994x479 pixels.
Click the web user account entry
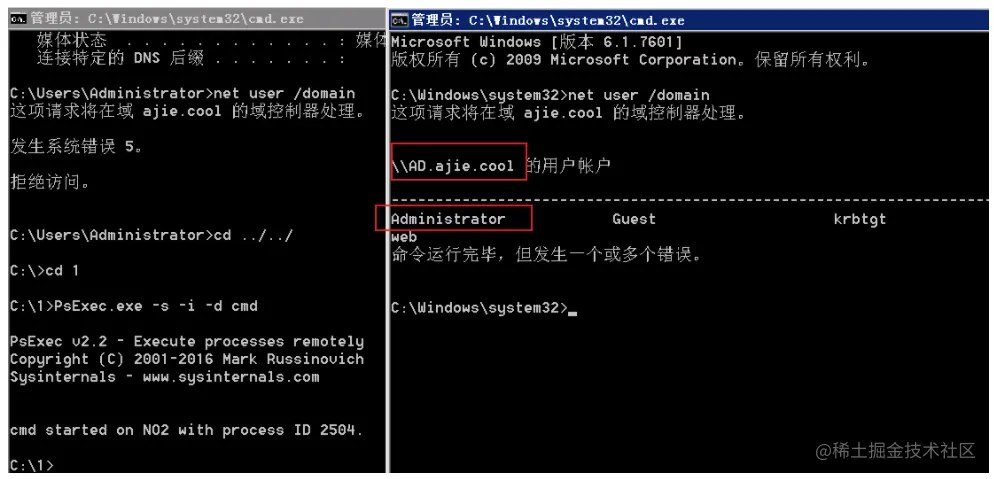pos(404,237)
